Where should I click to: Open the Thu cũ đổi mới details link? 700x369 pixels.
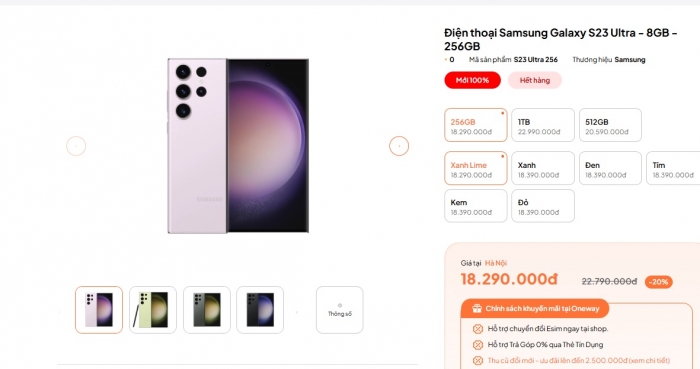pos(579,361)
